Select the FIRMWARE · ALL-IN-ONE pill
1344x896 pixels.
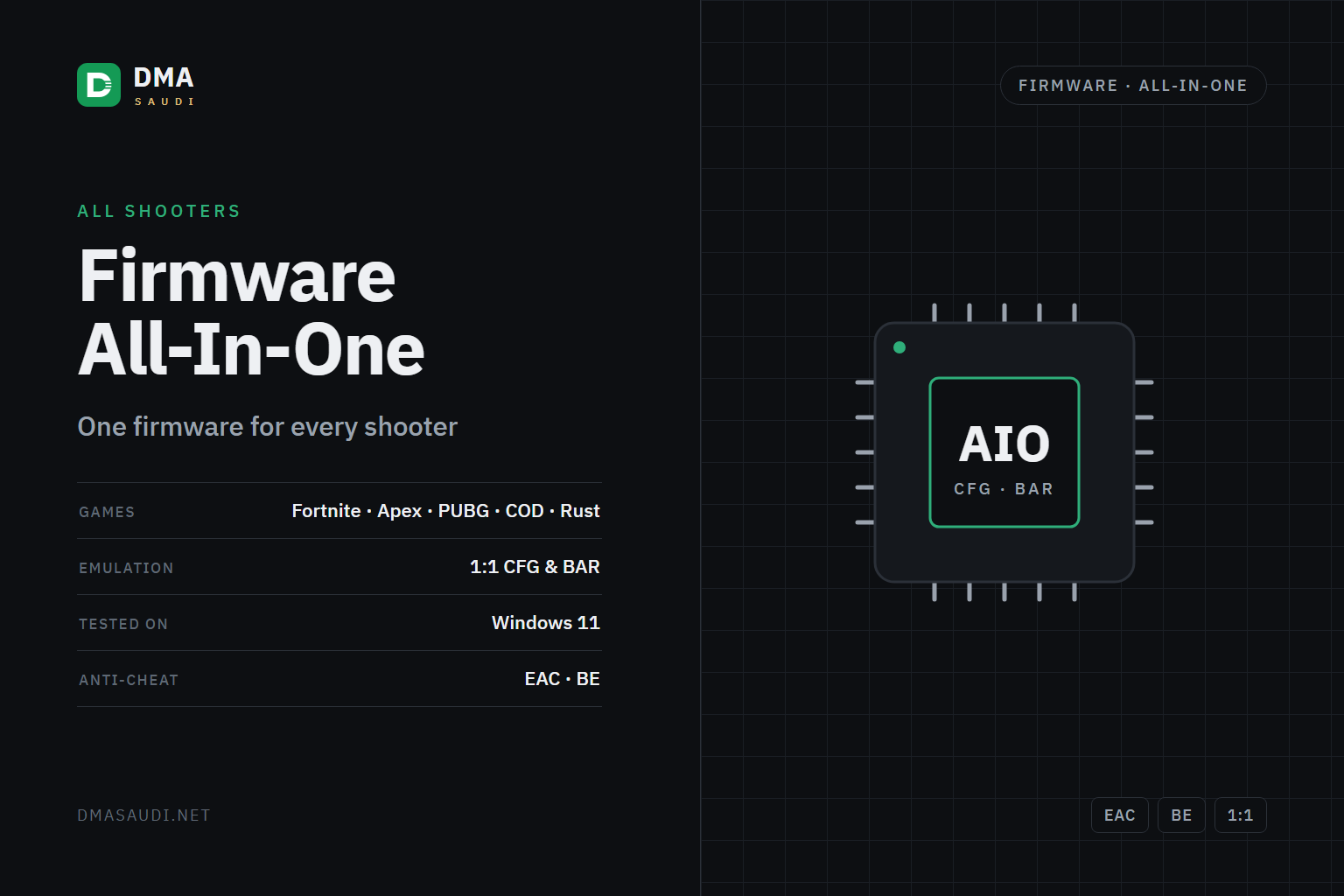(x=1133, y=86)
